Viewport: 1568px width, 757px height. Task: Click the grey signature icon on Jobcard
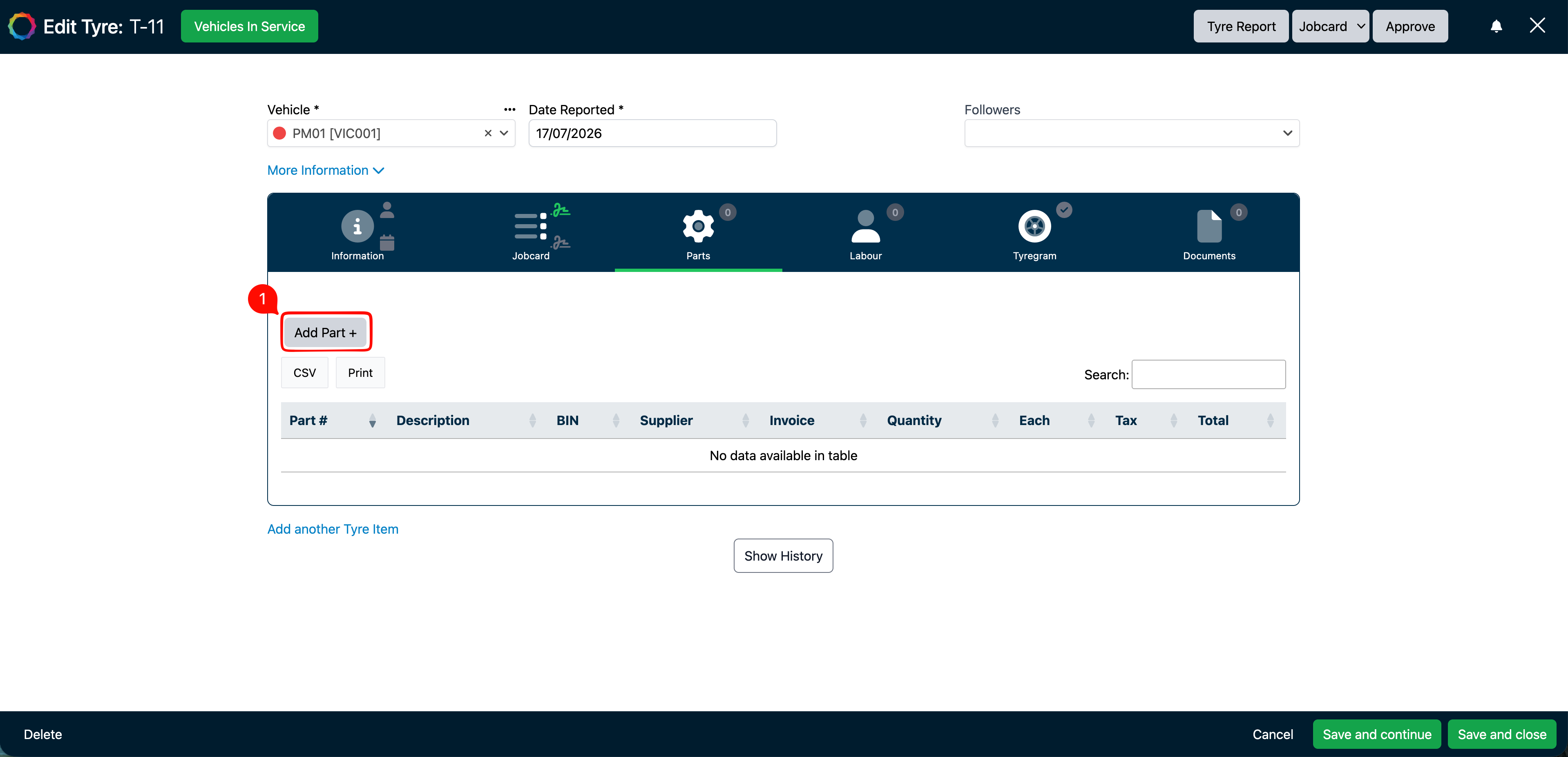pos(561,243)
